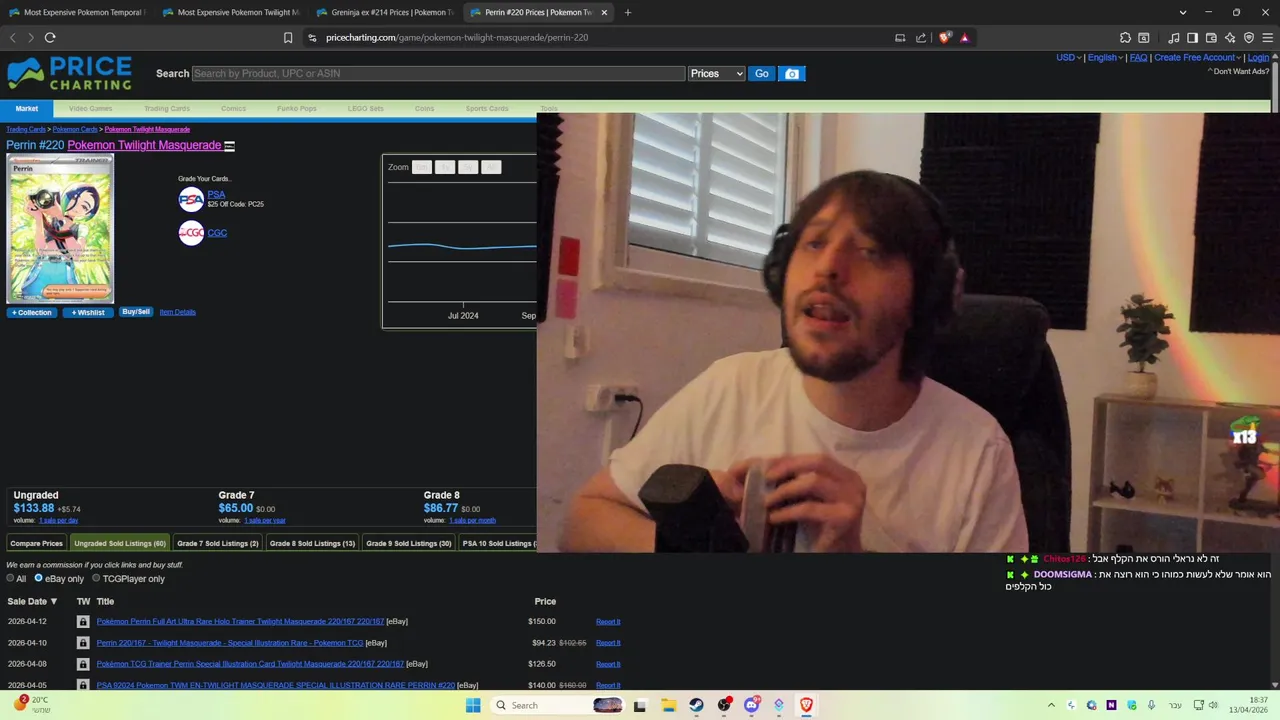This screenshot has width=1280, height=720.
Task: Click the lock icon on the 2026-04-08 sale row
Action: tap(83, 664)
